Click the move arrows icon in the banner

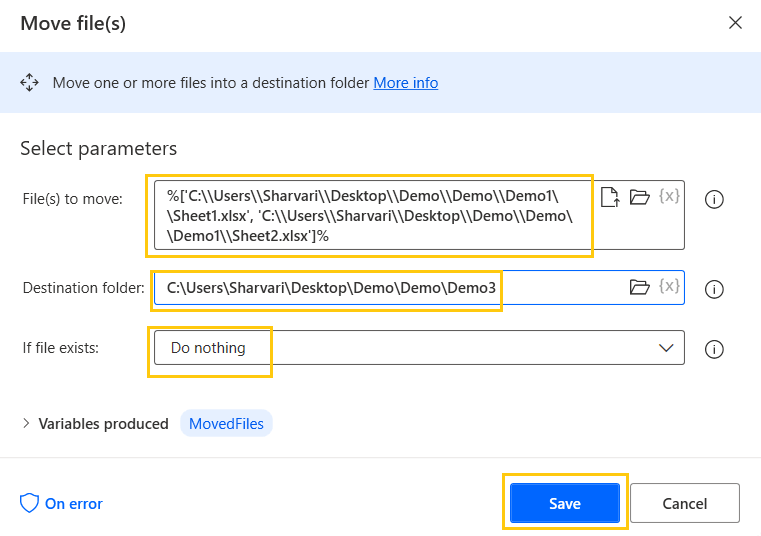30,83
